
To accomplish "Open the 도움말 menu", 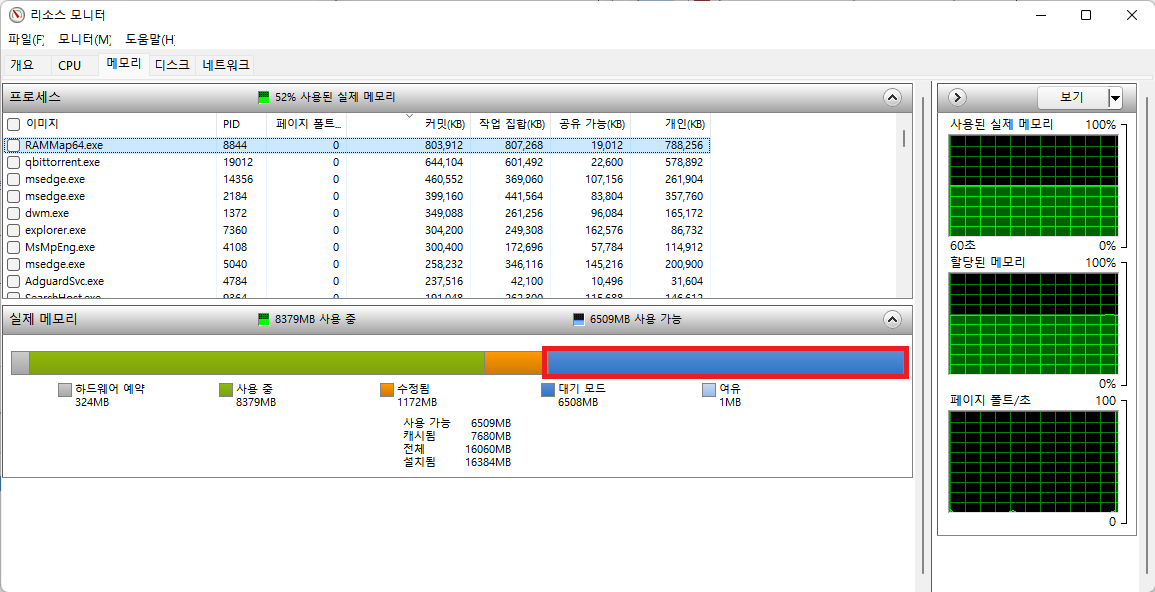I will [150, 38].
